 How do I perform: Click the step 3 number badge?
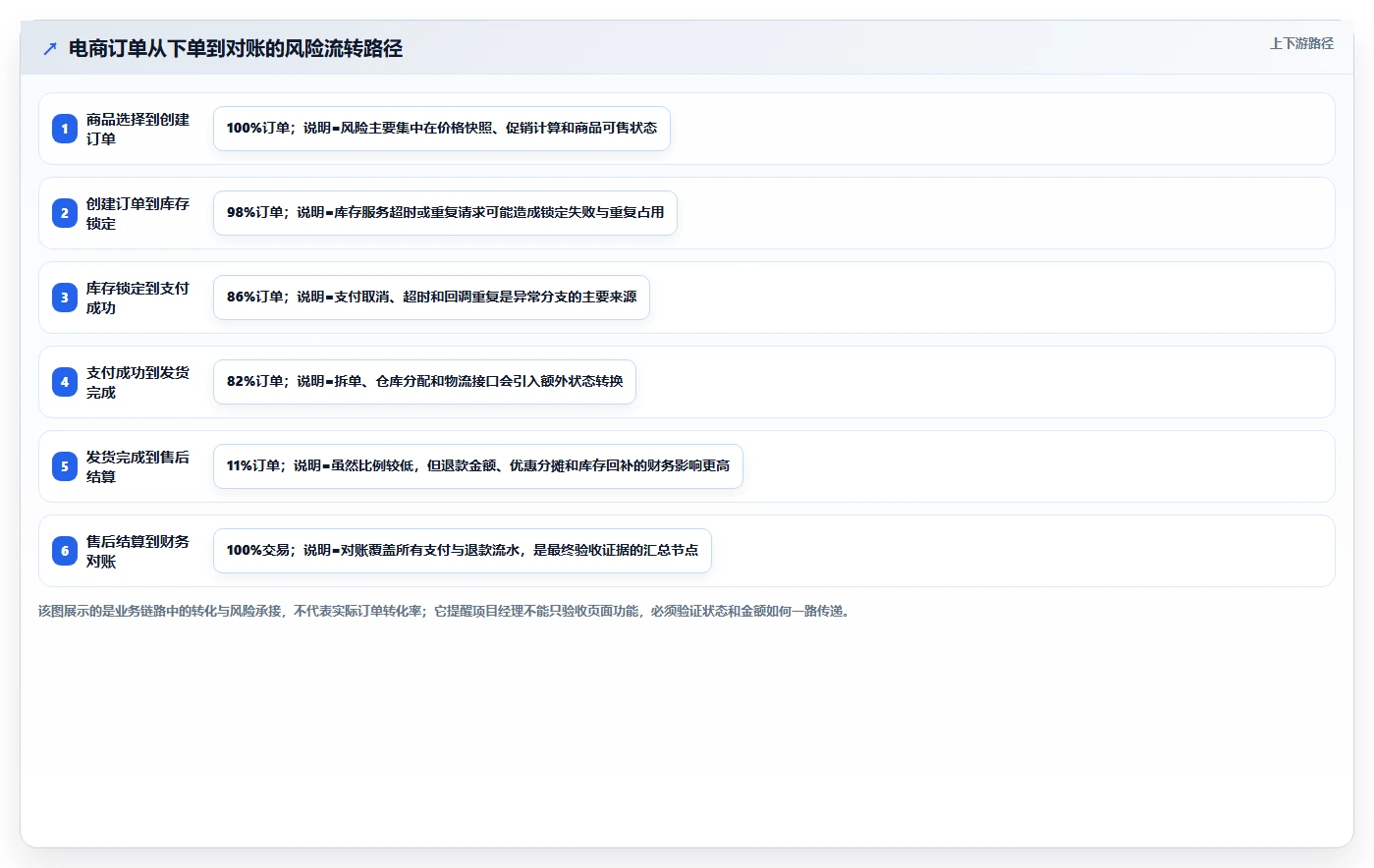pos(65,298)
